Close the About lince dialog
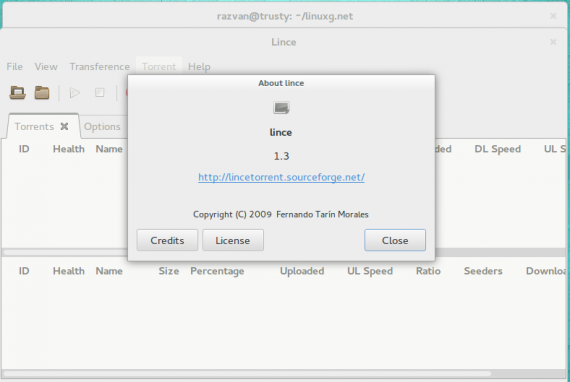Image resolution: width=570 pixels, height=382 pixels. (395, 240)
